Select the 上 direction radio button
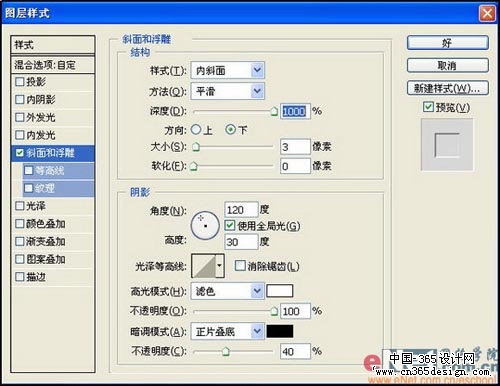The image size is (500, 386). (196, 130)
